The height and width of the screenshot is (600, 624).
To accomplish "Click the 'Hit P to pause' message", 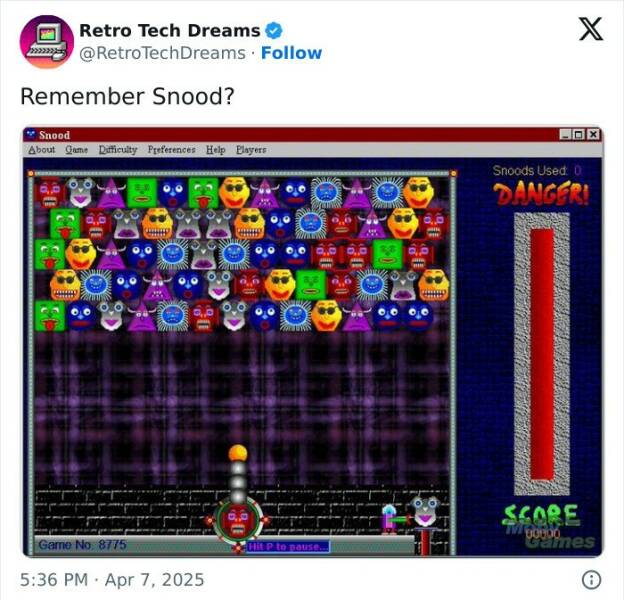I will click(288, 547).
